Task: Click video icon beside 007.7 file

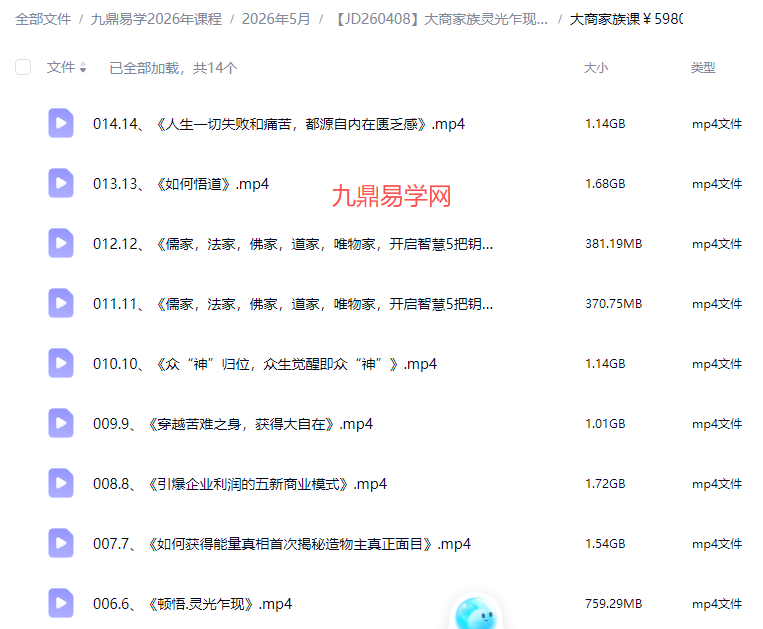Action: coord(61,544)
